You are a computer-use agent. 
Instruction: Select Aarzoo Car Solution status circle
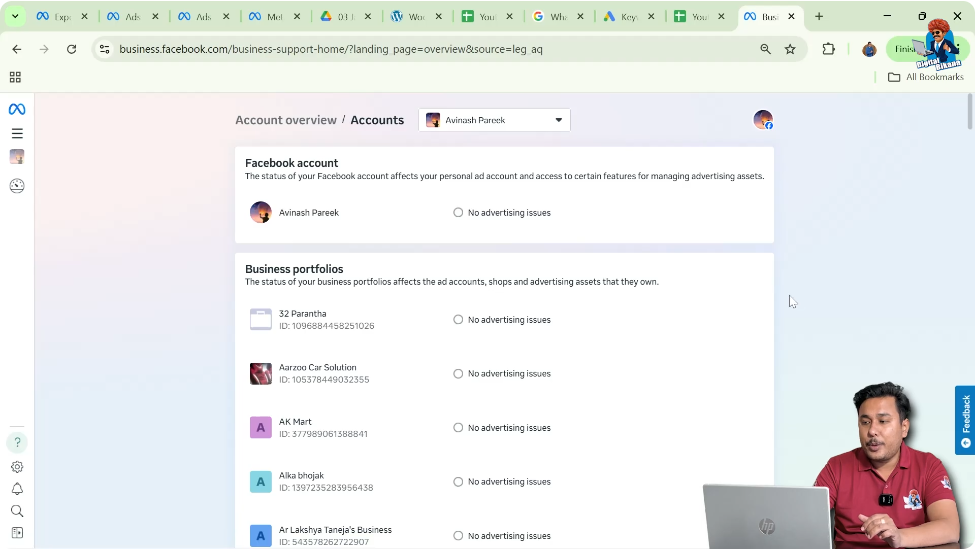(x=458, y=374)
